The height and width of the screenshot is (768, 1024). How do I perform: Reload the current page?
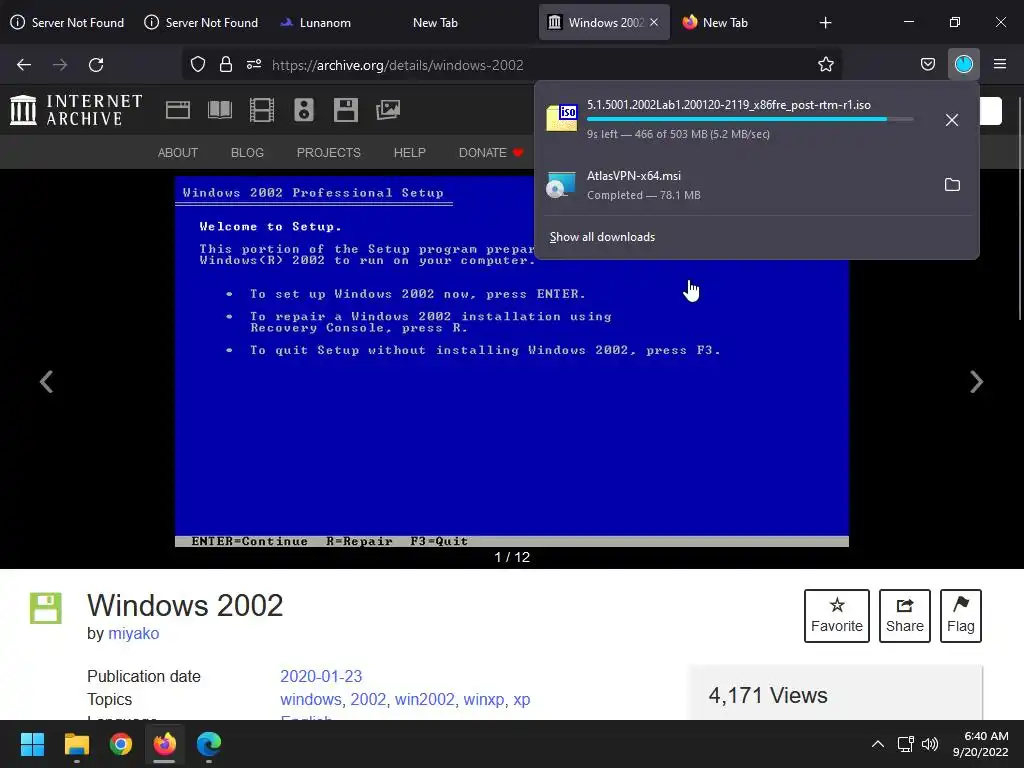[96, 65]
